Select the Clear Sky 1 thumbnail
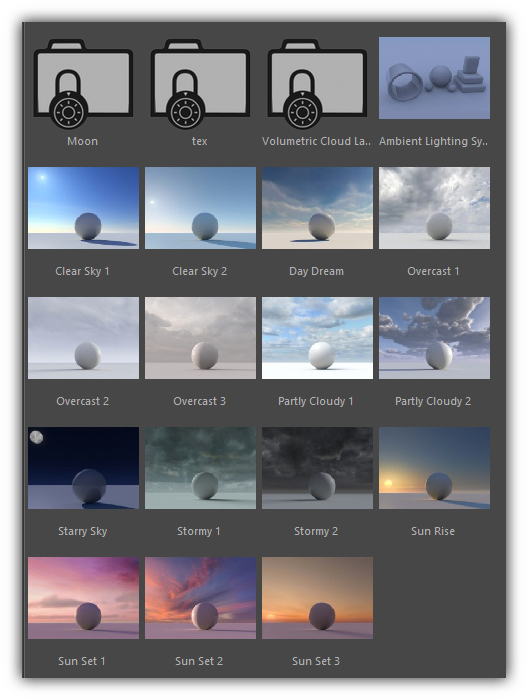This screenshot has height=700, width=528. [x=83, y=208]
